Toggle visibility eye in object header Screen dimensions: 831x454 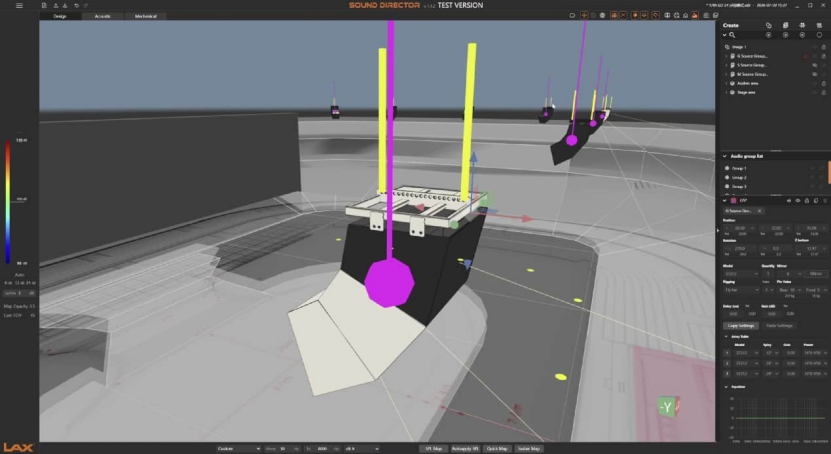pos(798,201)
